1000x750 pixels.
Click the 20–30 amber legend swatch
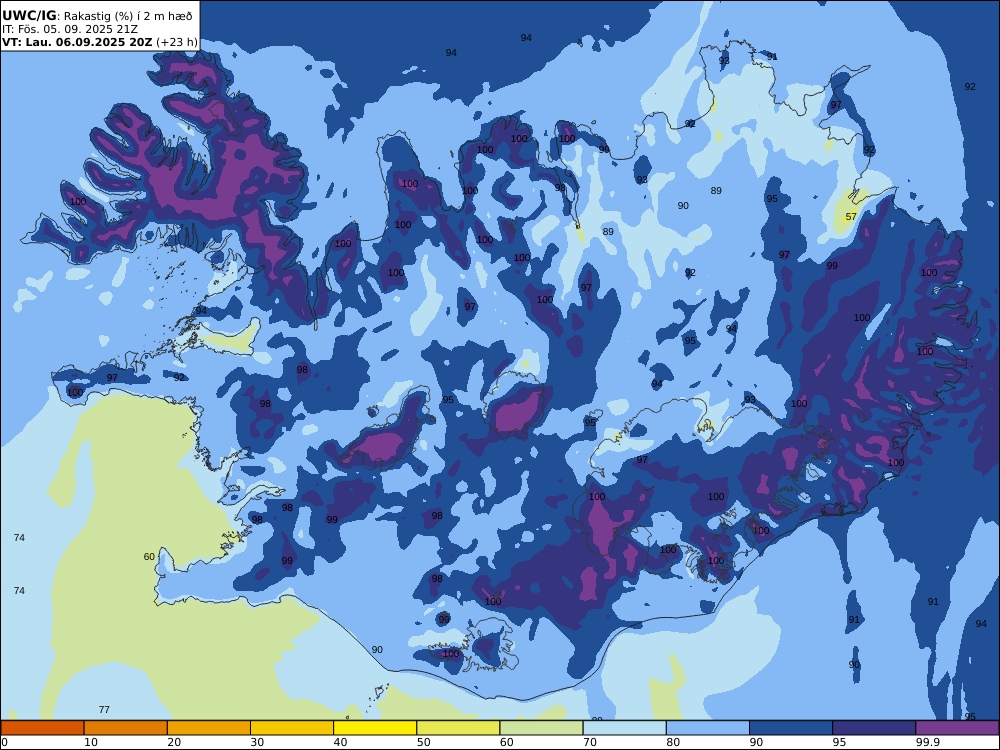pos(209,728)
